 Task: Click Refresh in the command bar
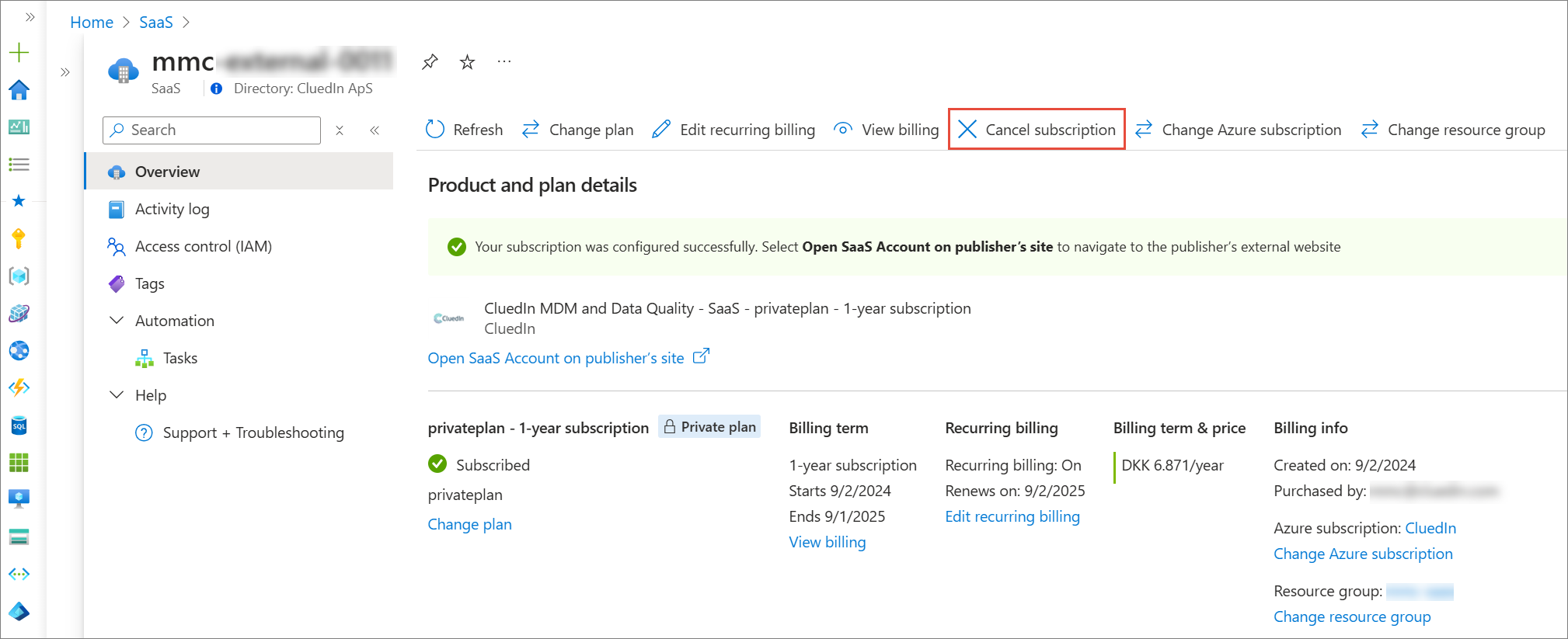465,130
